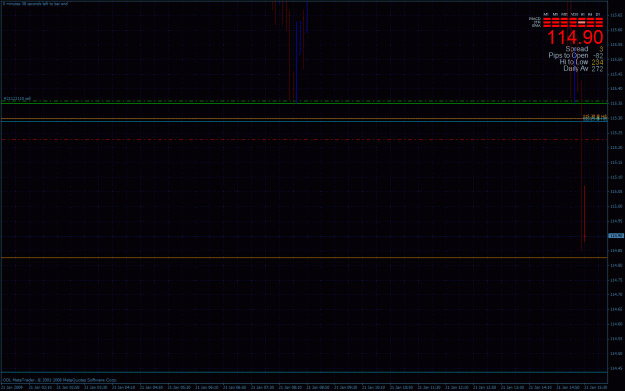The width and height of the screenshot is (625, 391).
Task: Click the latest red candle near 114.90
Action: click(584, 214)
